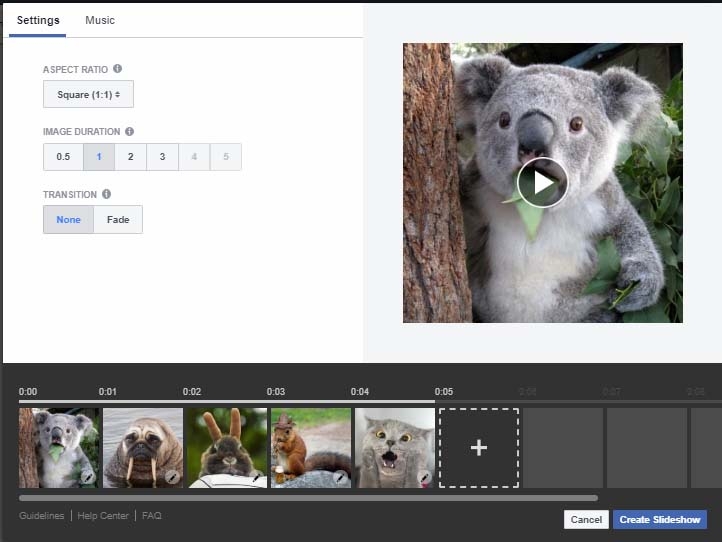This screenshot has height=542, width=722.
Task: Click edit pencil on the rabbit thumbnail
Action: pyautogui.click(x=256, y=478)
